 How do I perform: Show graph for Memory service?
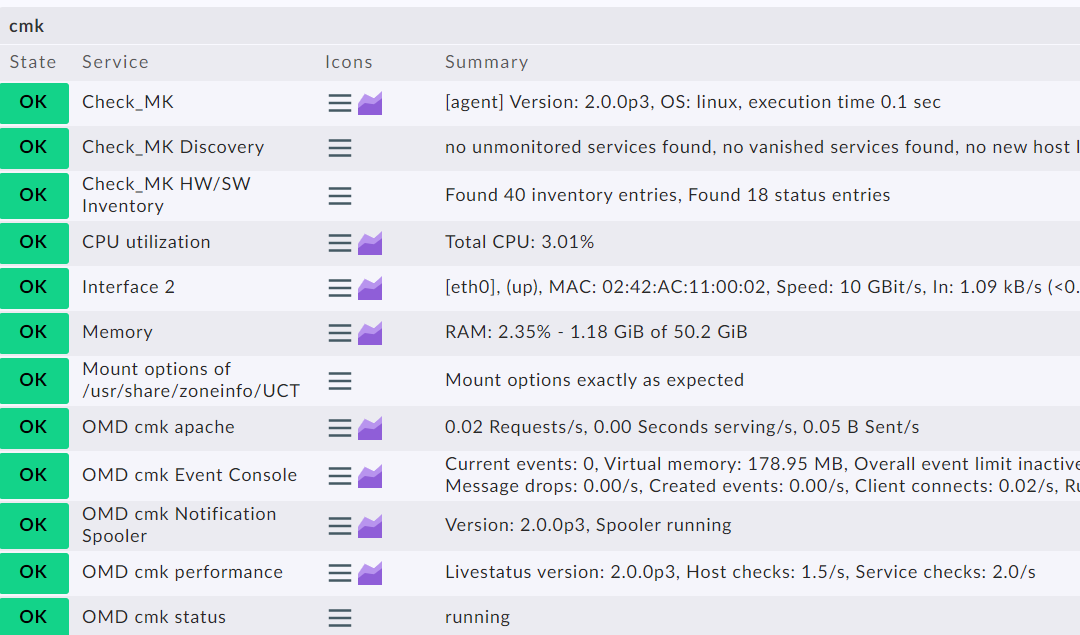click(370, 333)
